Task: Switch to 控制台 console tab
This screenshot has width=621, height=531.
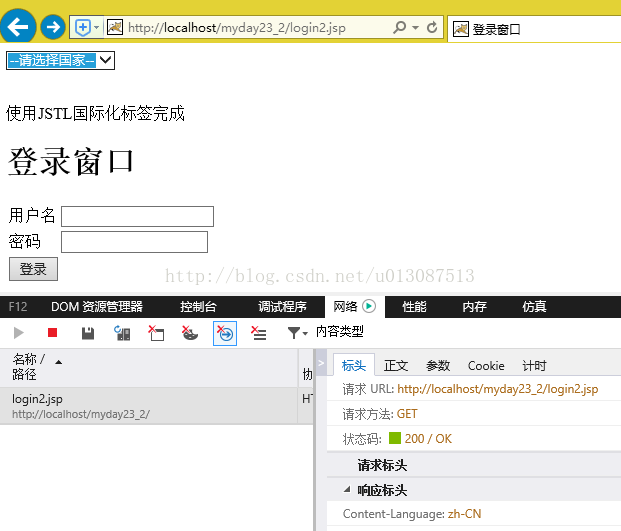Action: tap(198, 306)
